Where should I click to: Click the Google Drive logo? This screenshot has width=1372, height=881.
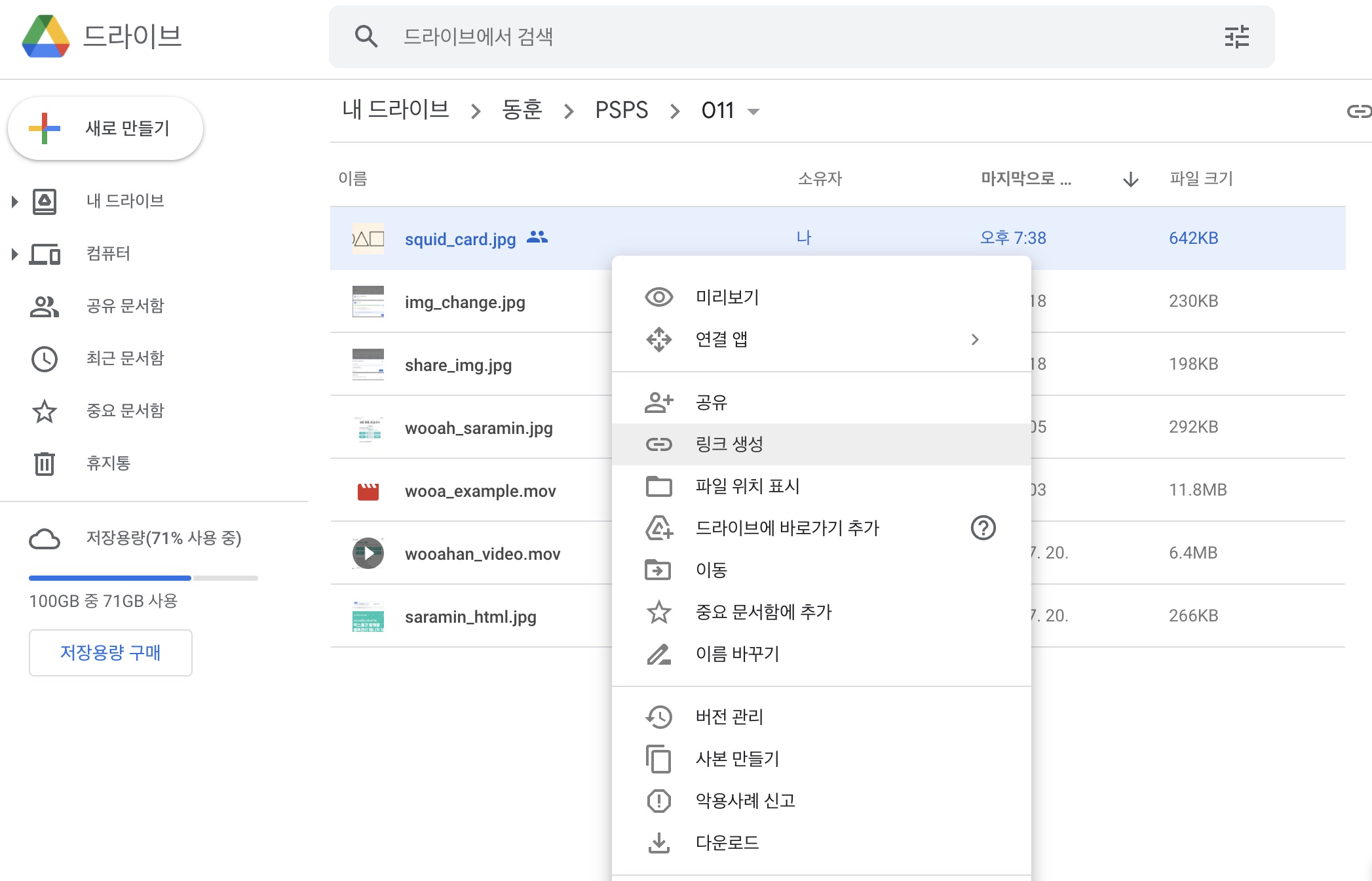coord(46,37)
